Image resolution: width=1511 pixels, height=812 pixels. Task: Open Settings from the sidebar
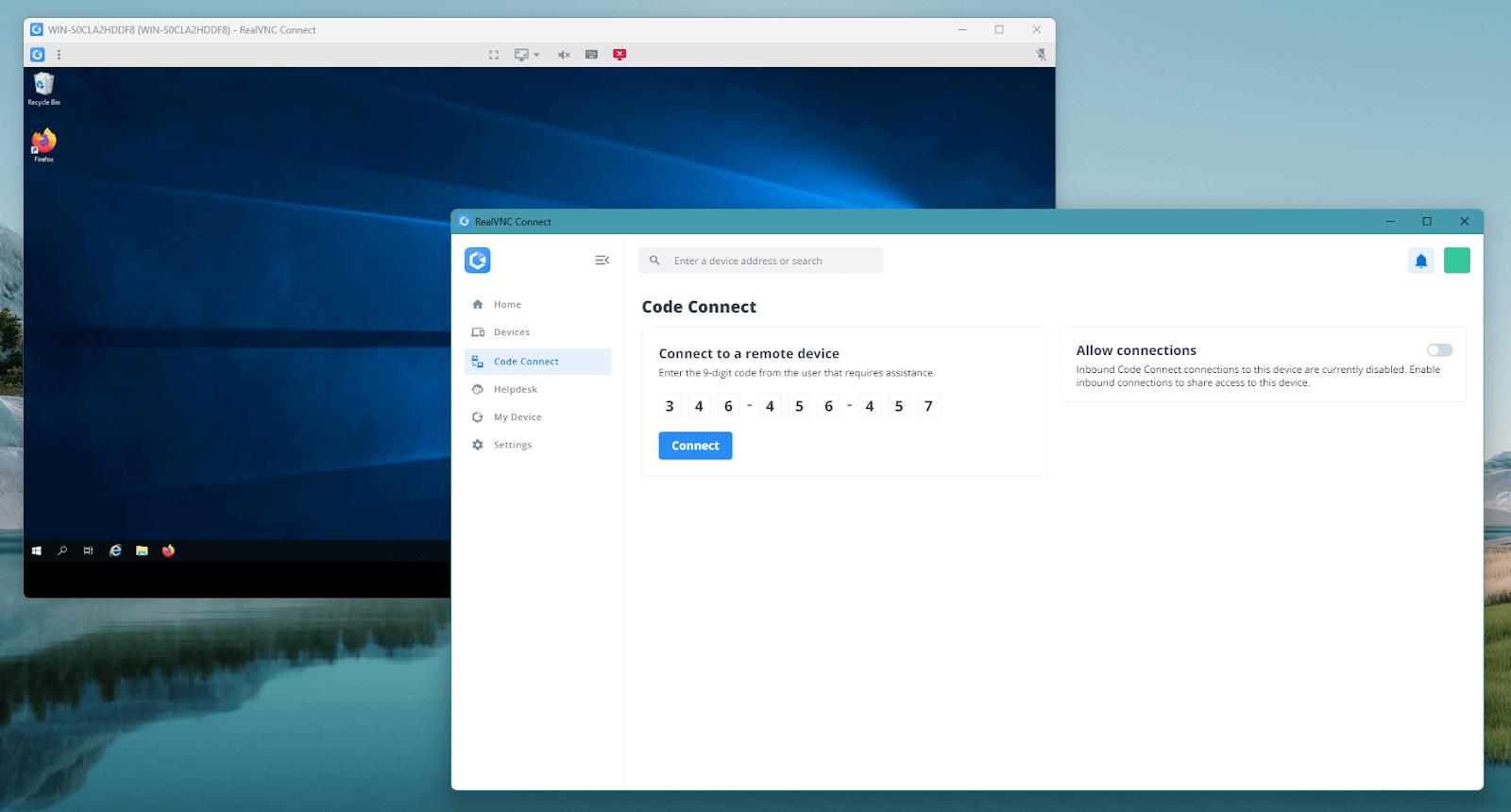pyautogui.click(x=512, y=445)
